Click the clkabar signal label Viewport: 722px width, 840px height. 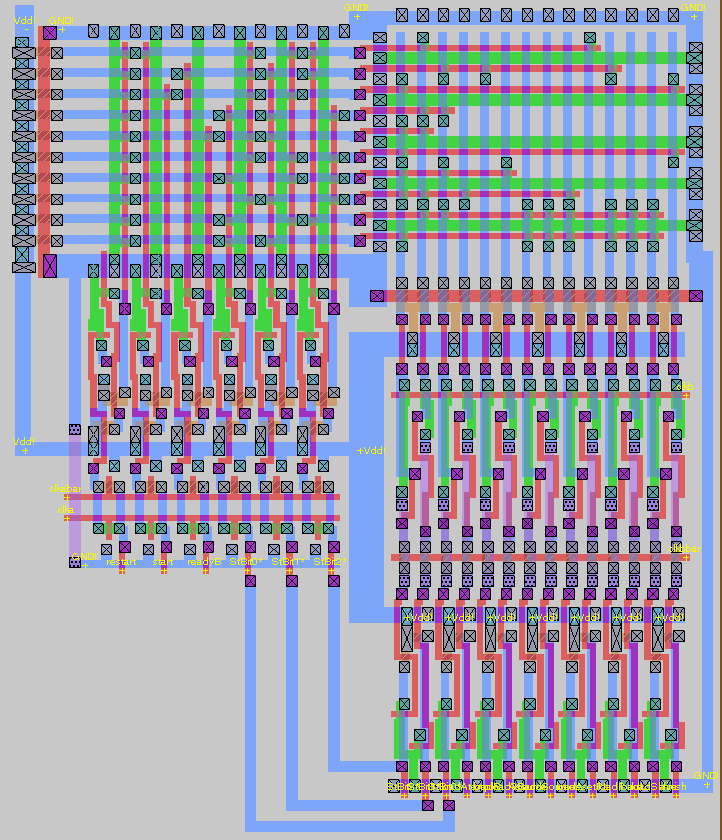point(65,489)
